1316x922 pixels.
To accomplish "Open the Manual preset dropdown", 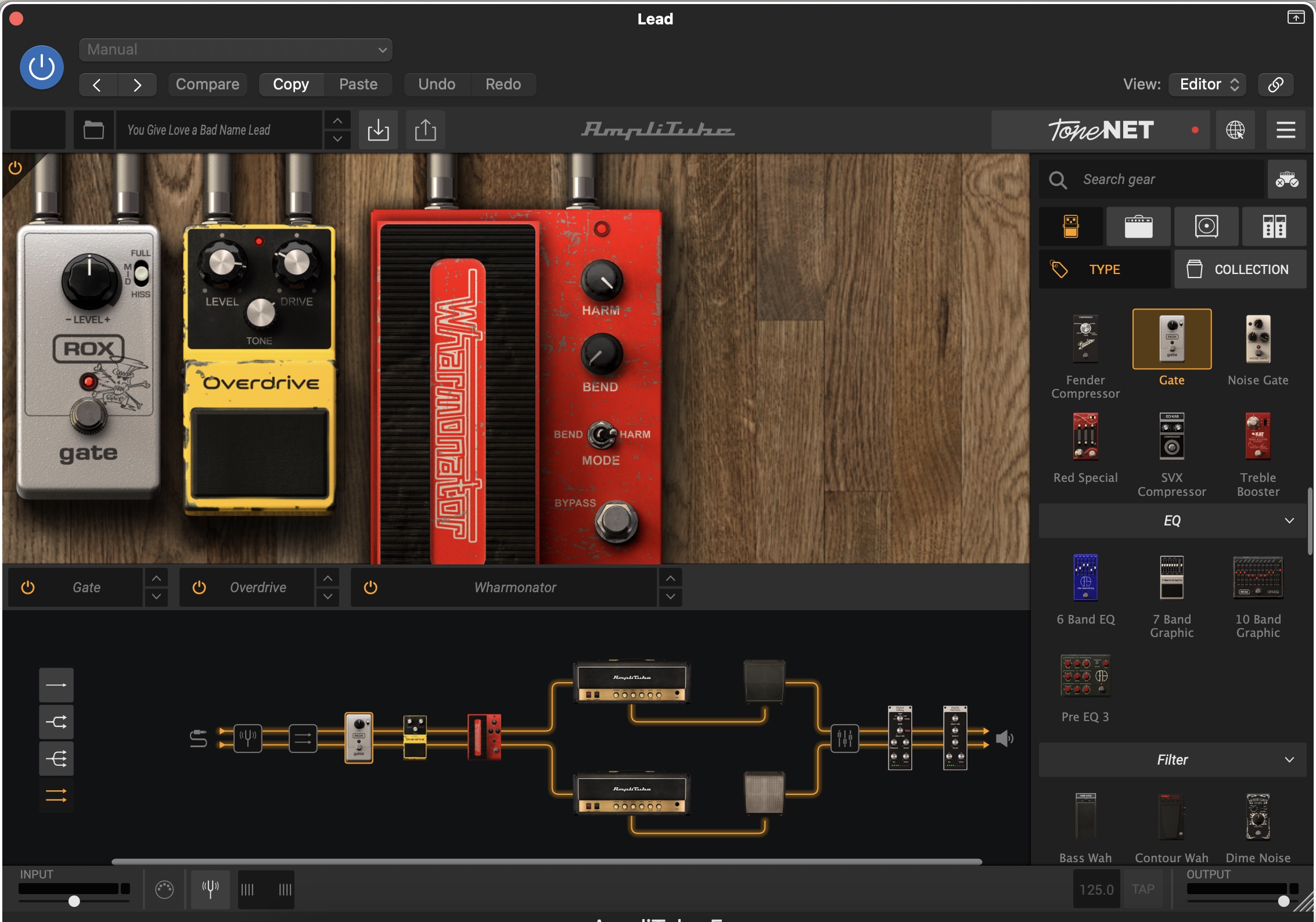I will point(236,50).
